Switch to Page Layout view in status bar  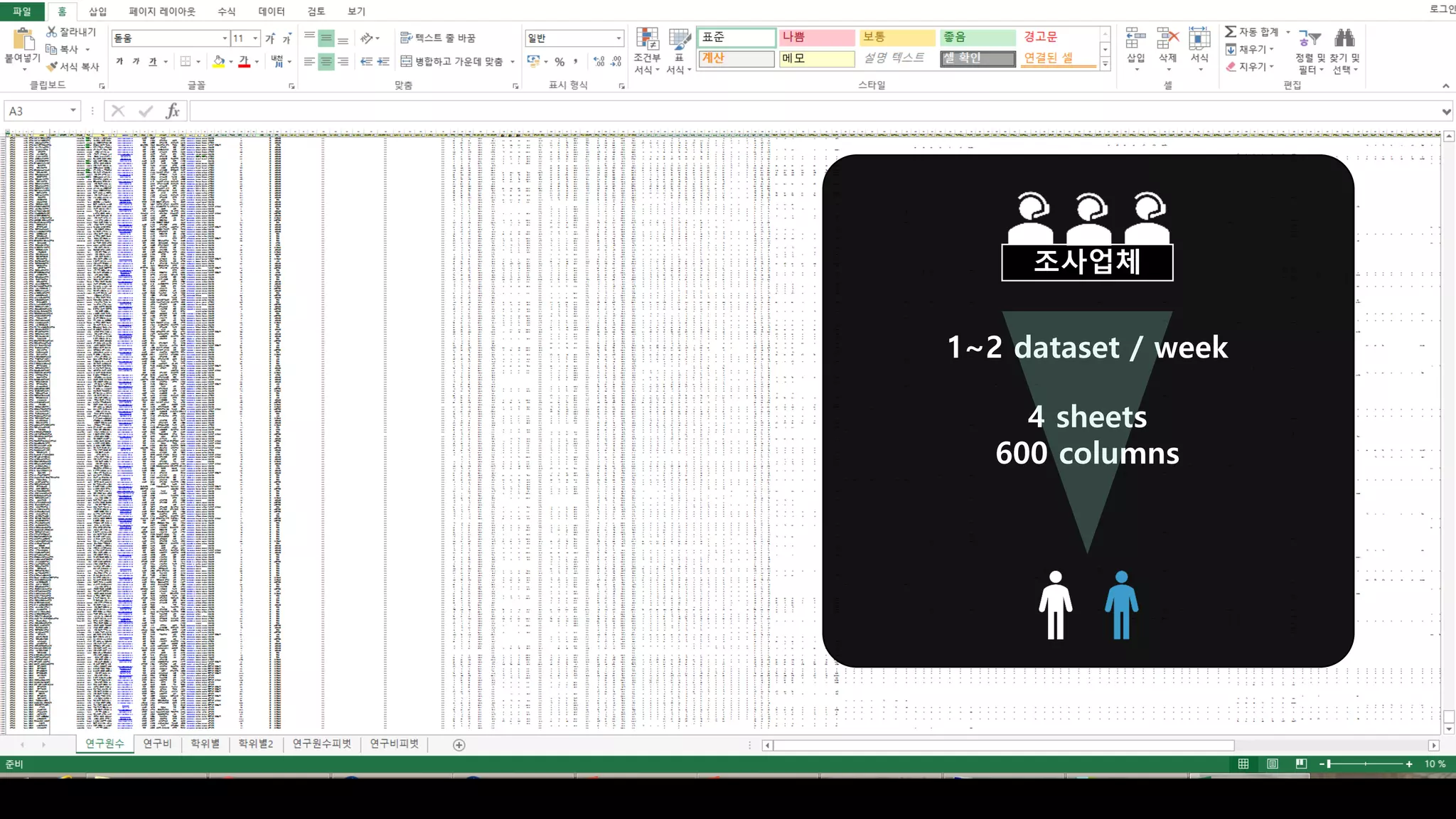point(1272,764)
